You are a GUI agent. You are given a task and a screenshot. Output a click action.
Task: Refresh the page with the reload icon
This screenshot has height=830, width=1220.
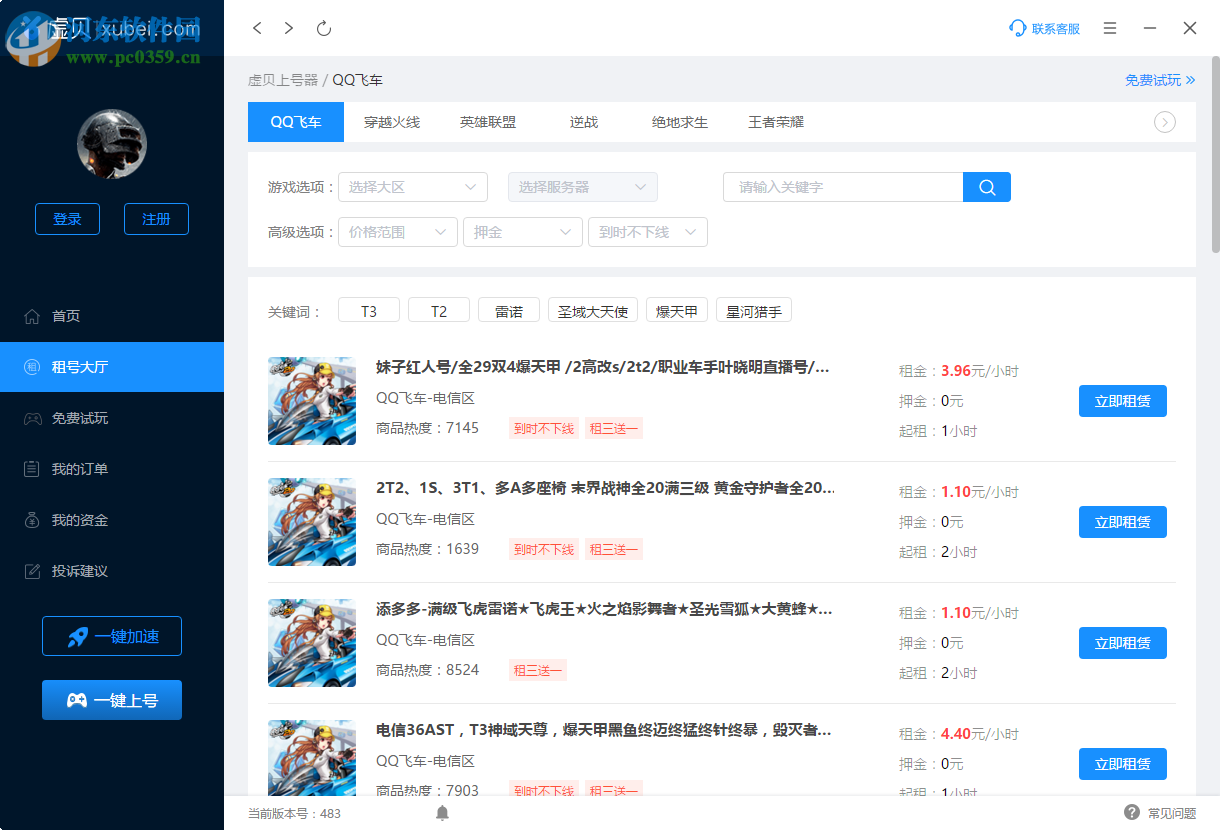click(x=323, y=28)
